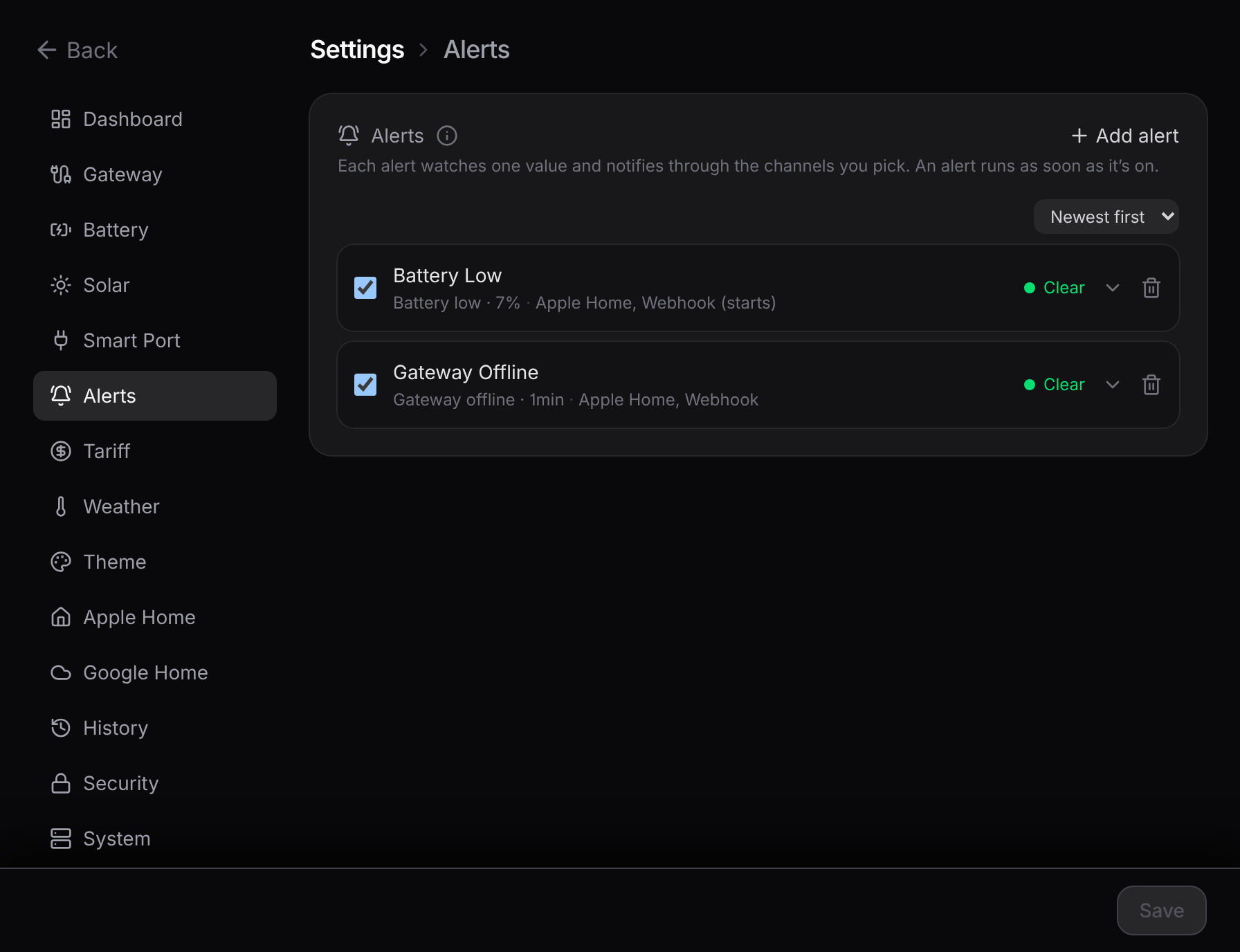Click the Add alert button
This screenshot has width=1240, height=952.
tap(1125, 136)
